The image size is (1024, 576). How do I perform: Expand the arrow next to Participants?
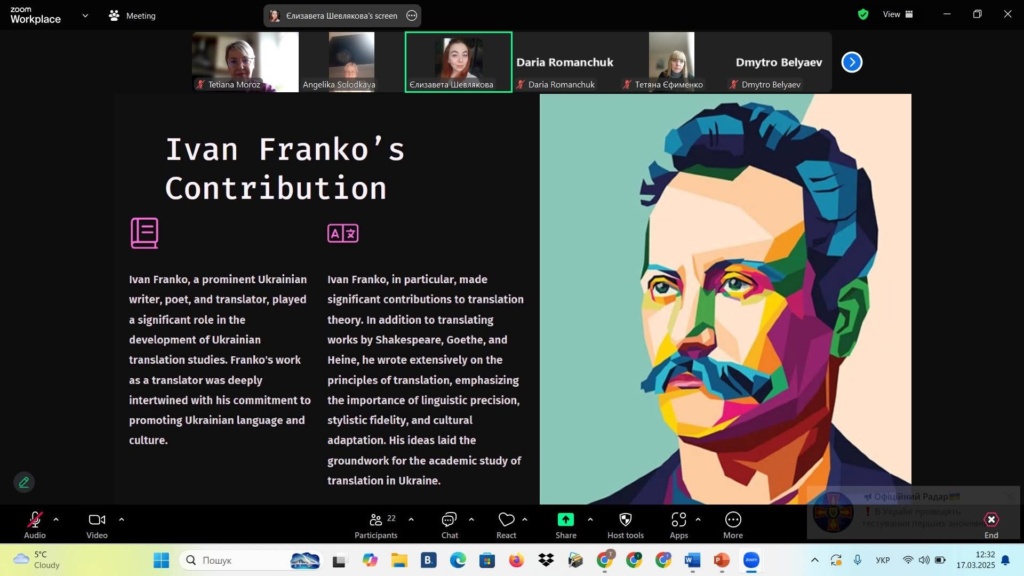411,520
